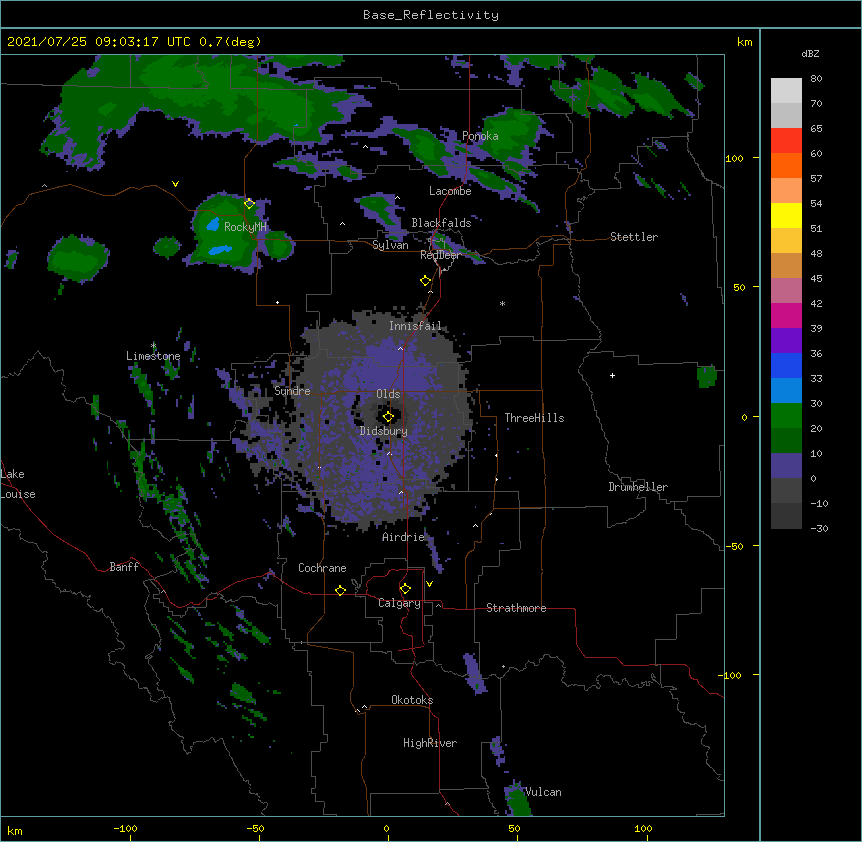Image resolution: width=862 pixels, height=842 pixels.
Task: Click the Calgary city label
Action: [x=399, y=603]
